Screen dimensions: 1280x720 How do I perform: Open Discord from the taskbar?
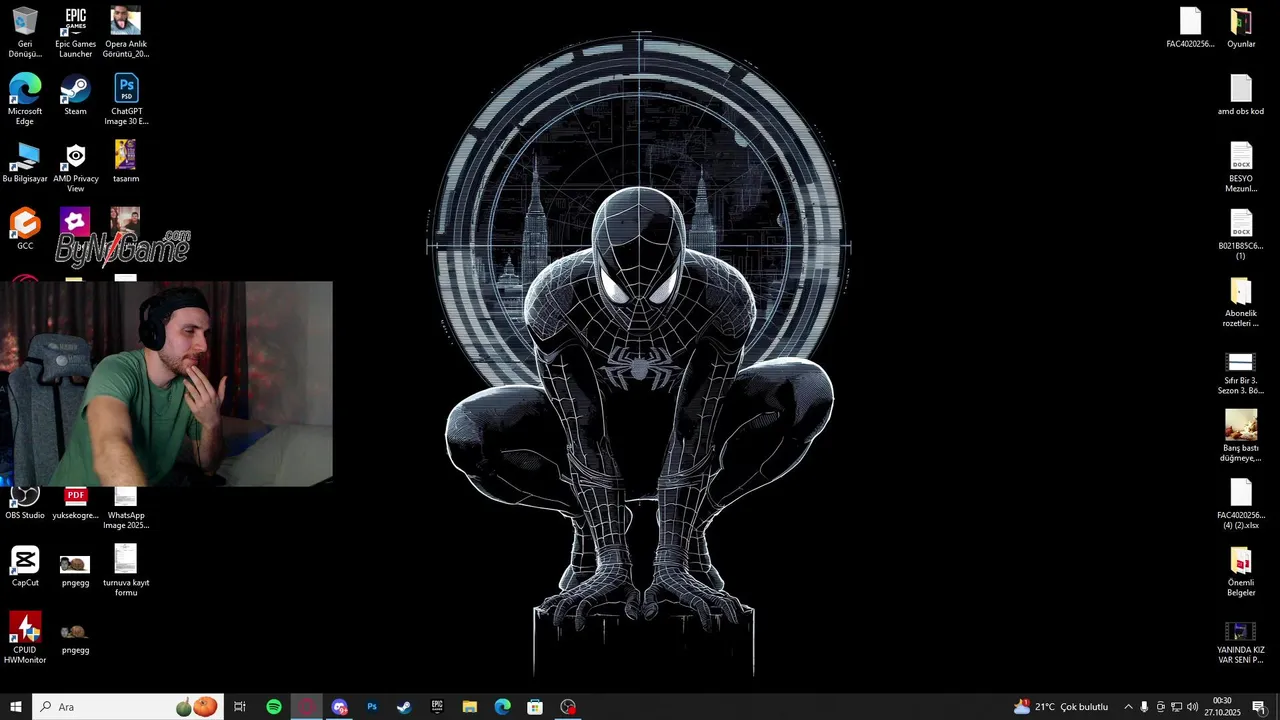click(x=340, y=707)
